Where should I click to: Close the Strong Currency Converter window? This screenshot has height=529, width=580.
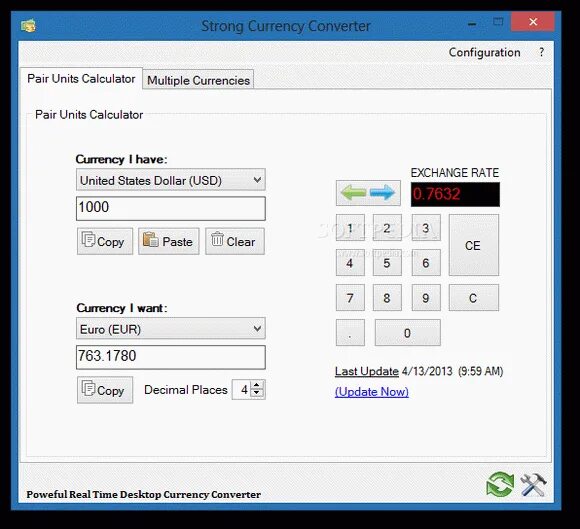(533, 22)
